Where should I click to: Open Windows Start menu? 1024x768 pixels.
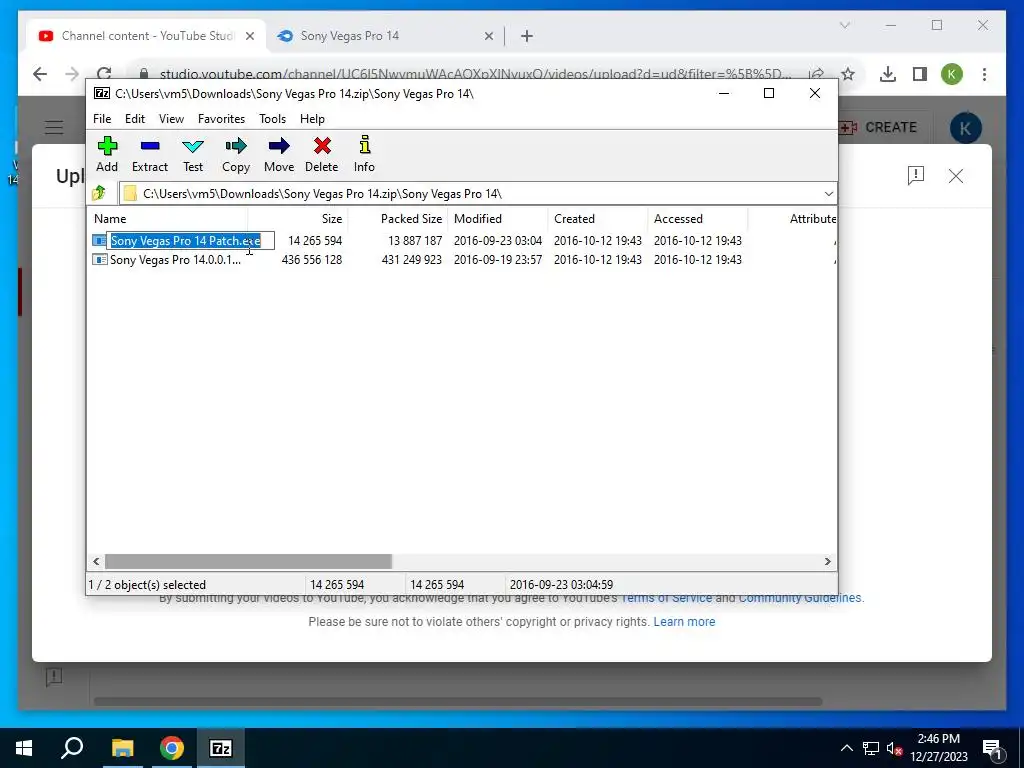pyautogui.click(x=24, y=748)
